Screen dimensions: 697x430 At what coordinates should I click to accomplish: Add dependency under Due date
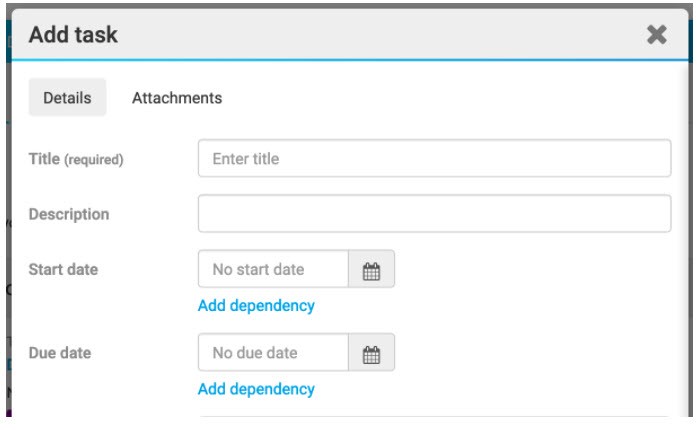coord(256,389)
